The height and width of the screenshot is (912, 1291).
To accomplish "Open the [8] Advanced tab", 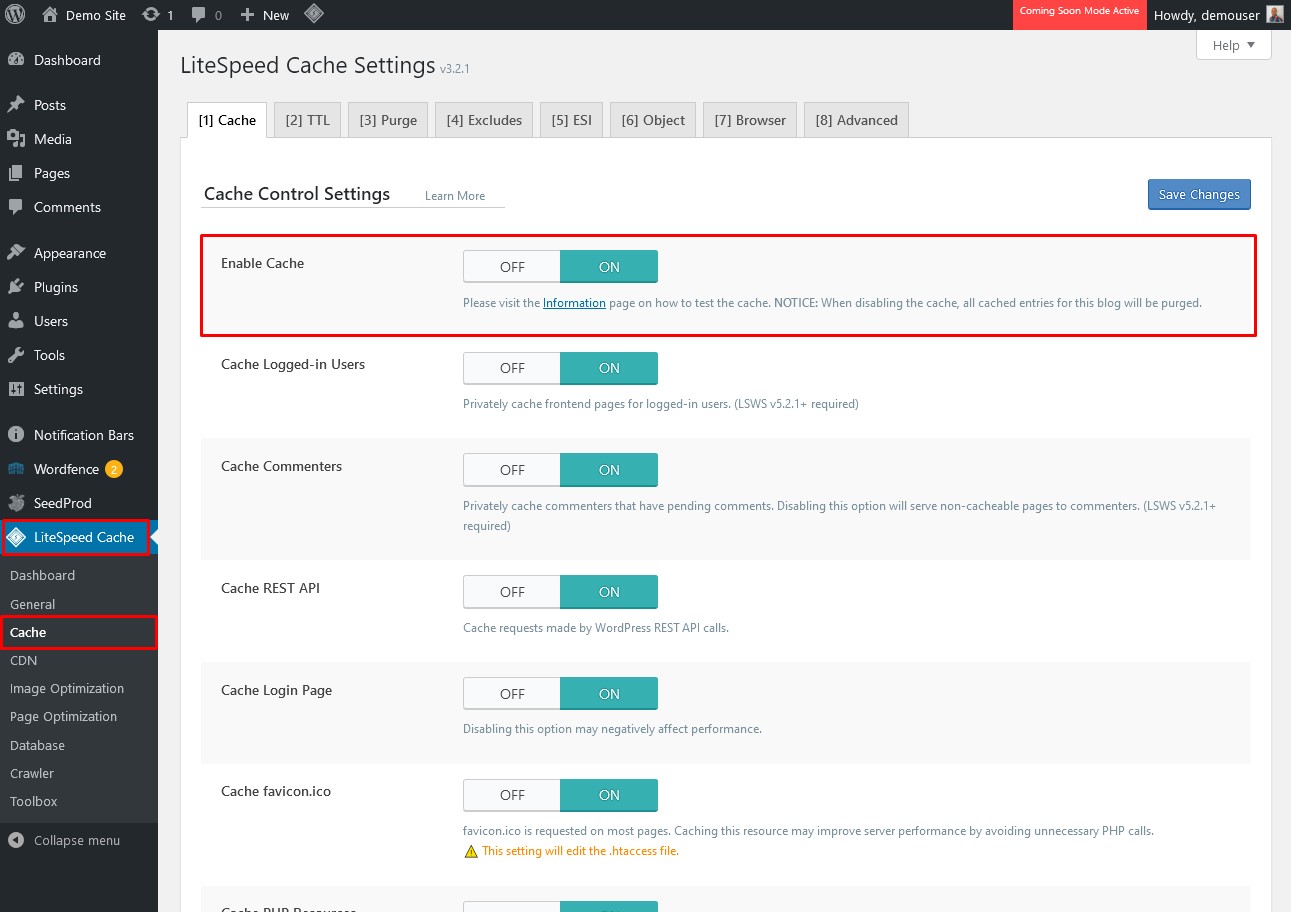I will [856, 120].
